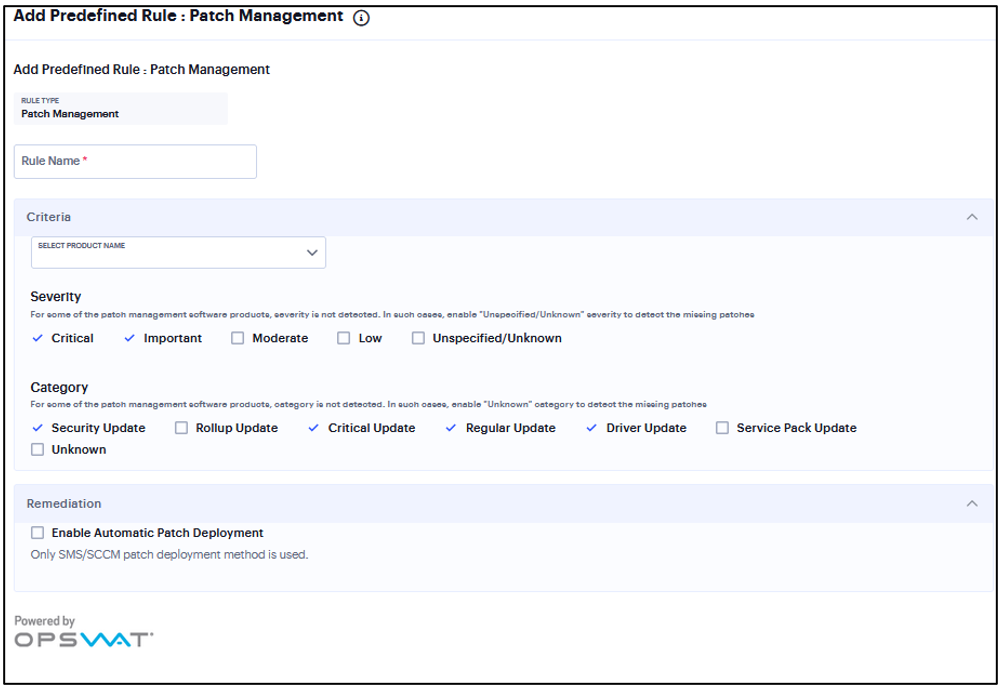Disable the Important severity checkbox
999x688 pixels.
point(128,338)
